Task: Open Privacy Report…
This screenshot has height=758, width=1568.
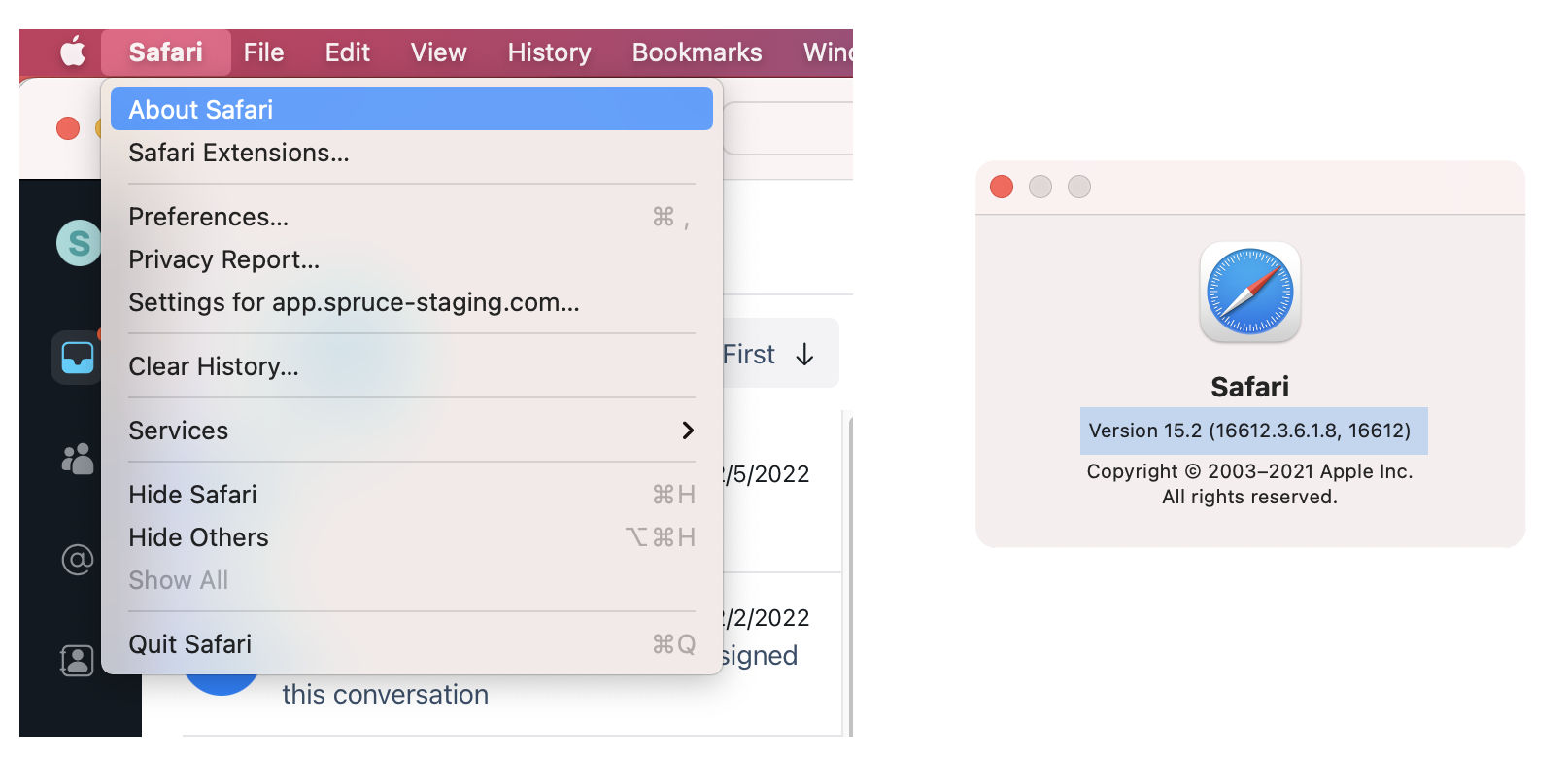Action: click(412, 259)
